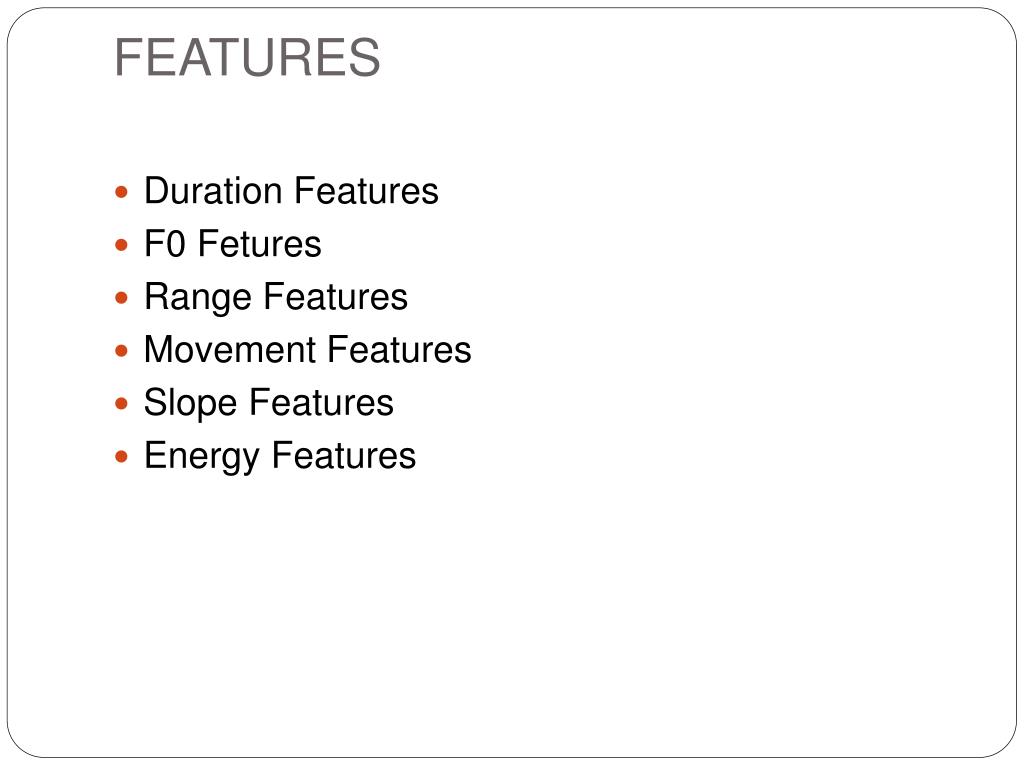Click the F0 Fetures bullet text
This screenshot has width=1024, height=768.
point(232,244)
